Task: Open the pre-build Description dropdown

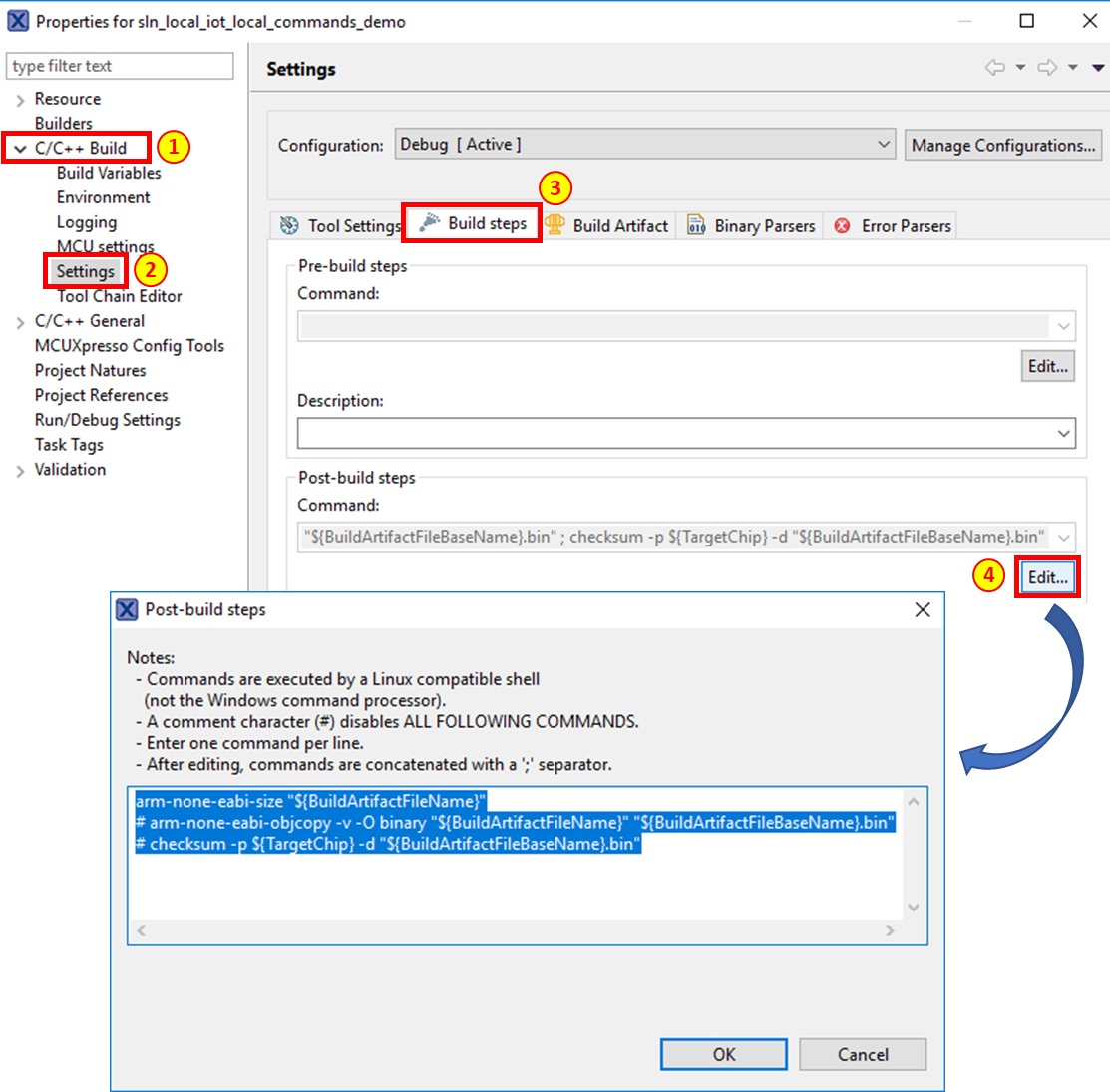Action: (1063, 434)
